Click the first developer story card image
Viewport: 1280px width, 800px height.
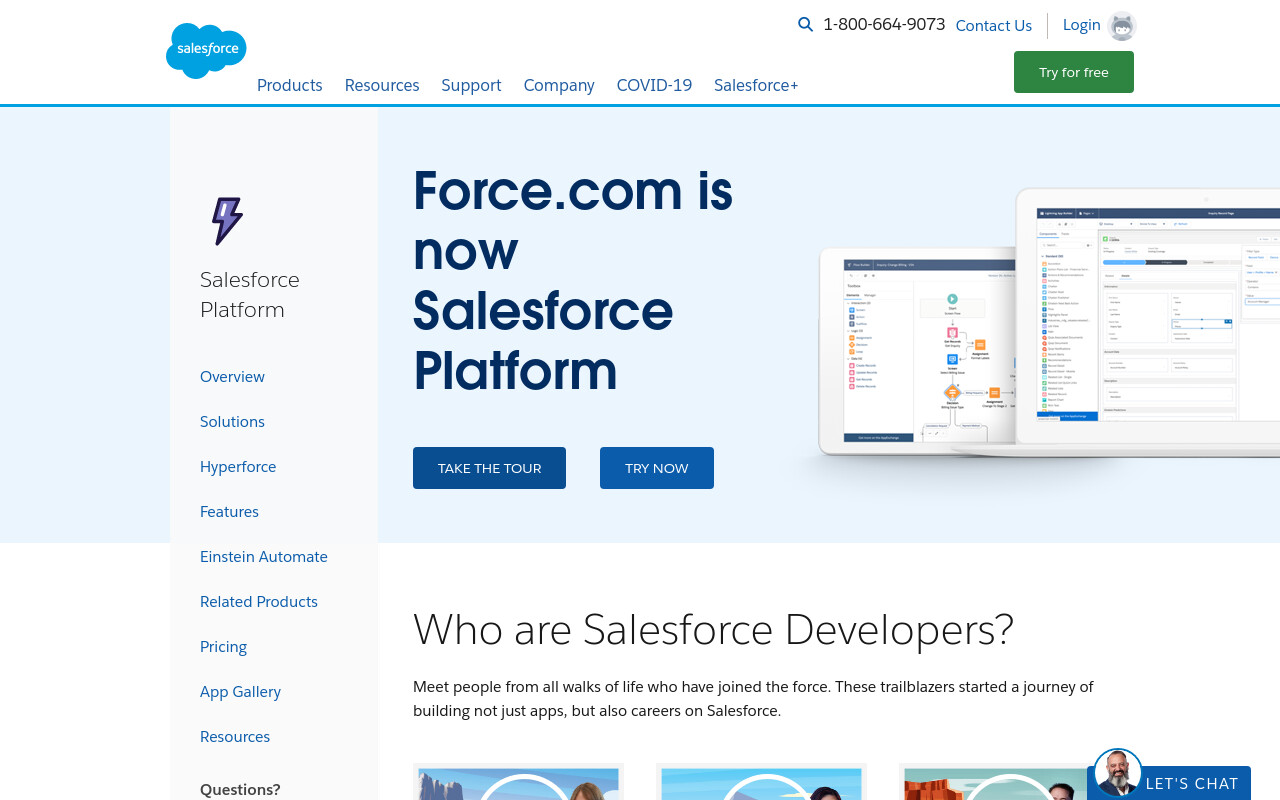pos(518,782)
